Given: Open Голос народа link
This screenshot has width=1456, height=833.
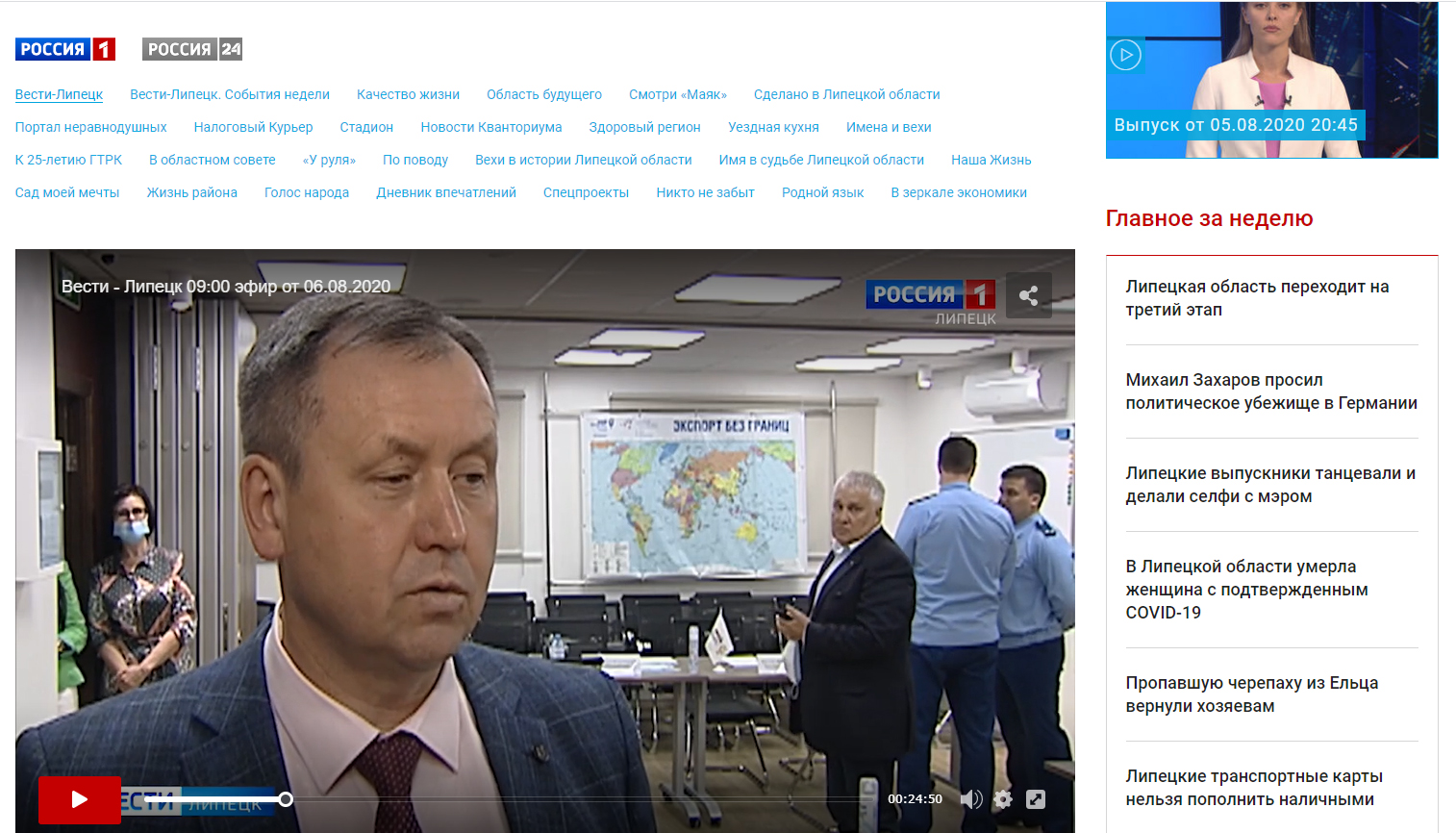Looking at the screenshot, I should (307, 192).
